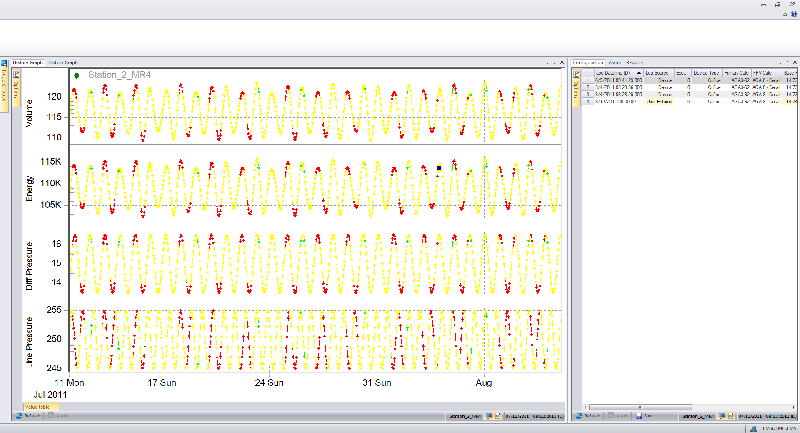Click pin icon beside the configuration log grid

(x=577, y=74)
